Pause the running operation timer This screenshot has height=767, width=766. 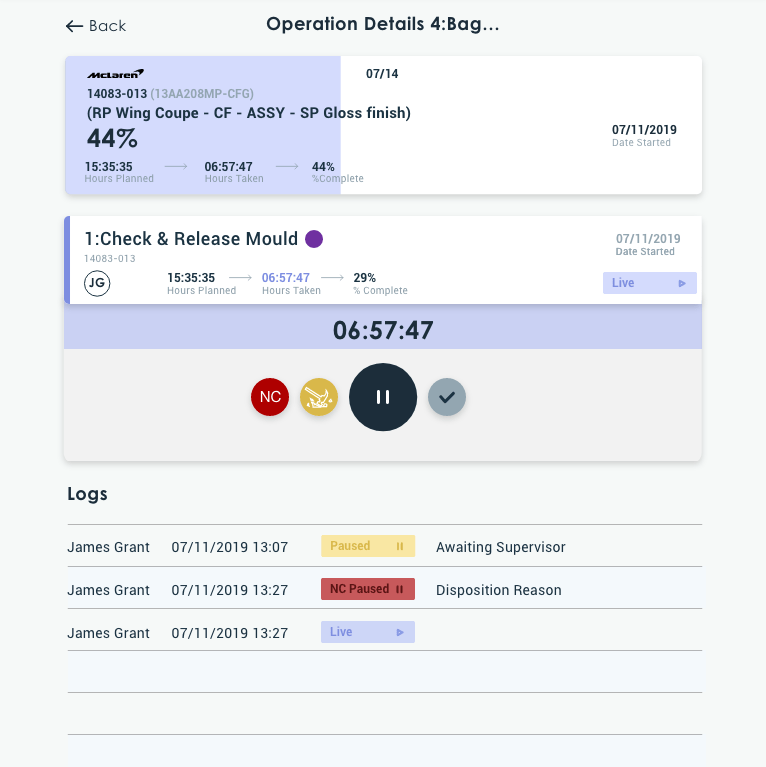click(x=383, y=397)
